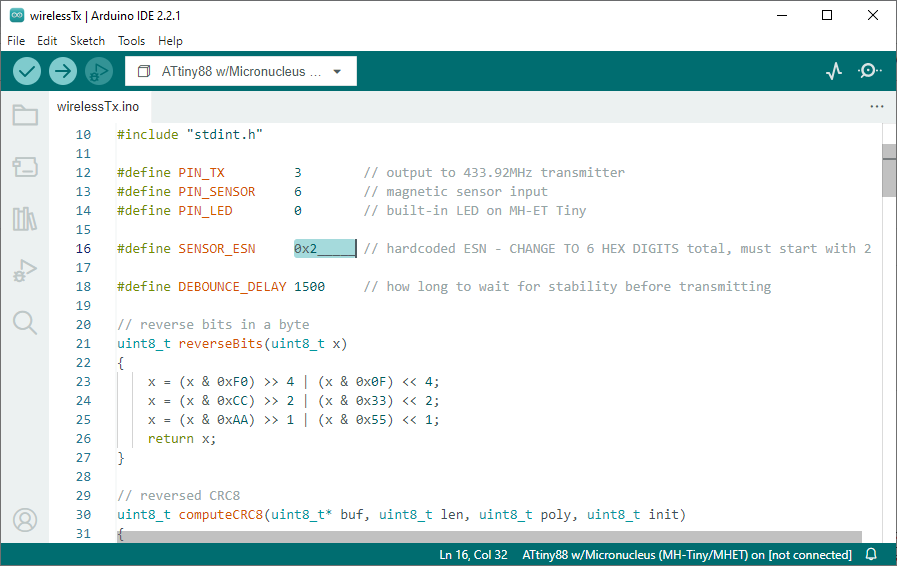Viewport: 897px width, 566px height.
Task: Click the notifications bell in status bar
Action: point(871,554)
